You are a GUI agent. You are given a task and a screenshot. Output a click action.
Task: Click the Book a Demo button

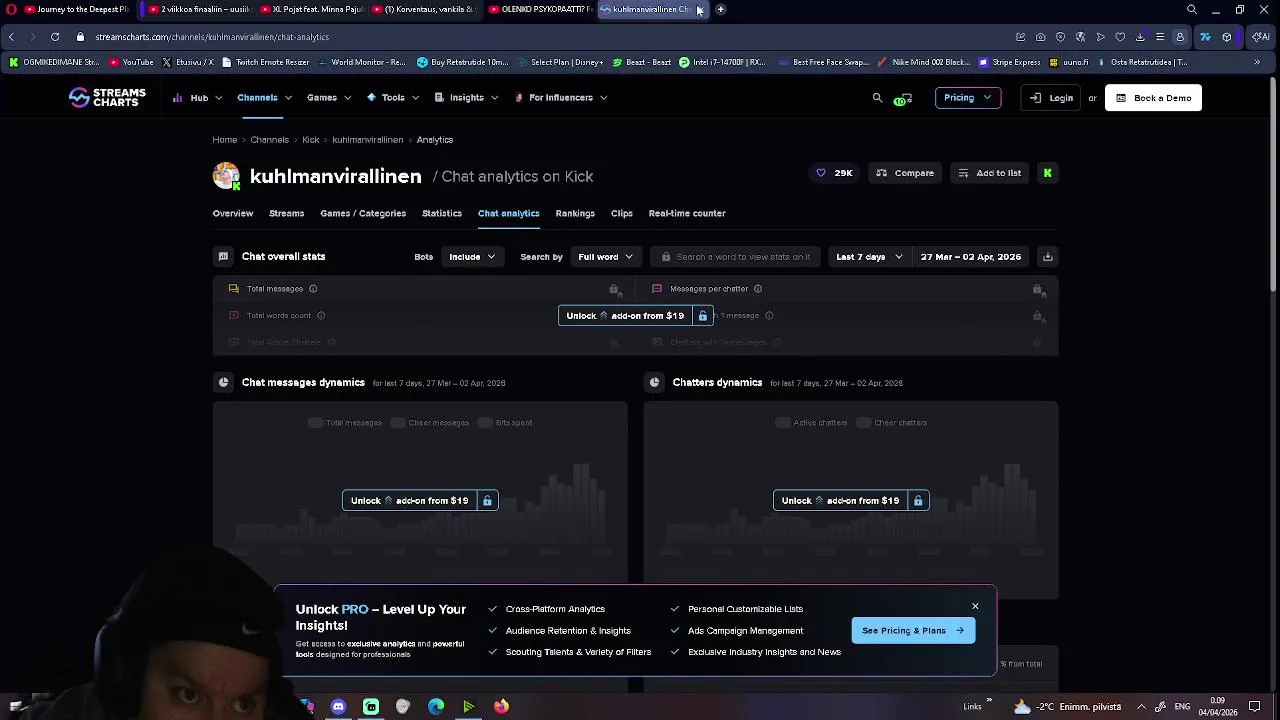(x=1153, y=98)
